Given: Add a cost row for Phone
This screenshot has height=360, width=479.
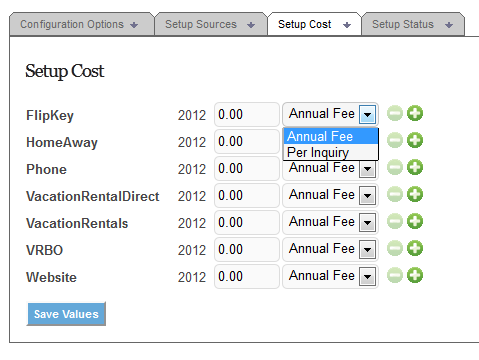Looking at the screenshot, I should coord(415,167).
